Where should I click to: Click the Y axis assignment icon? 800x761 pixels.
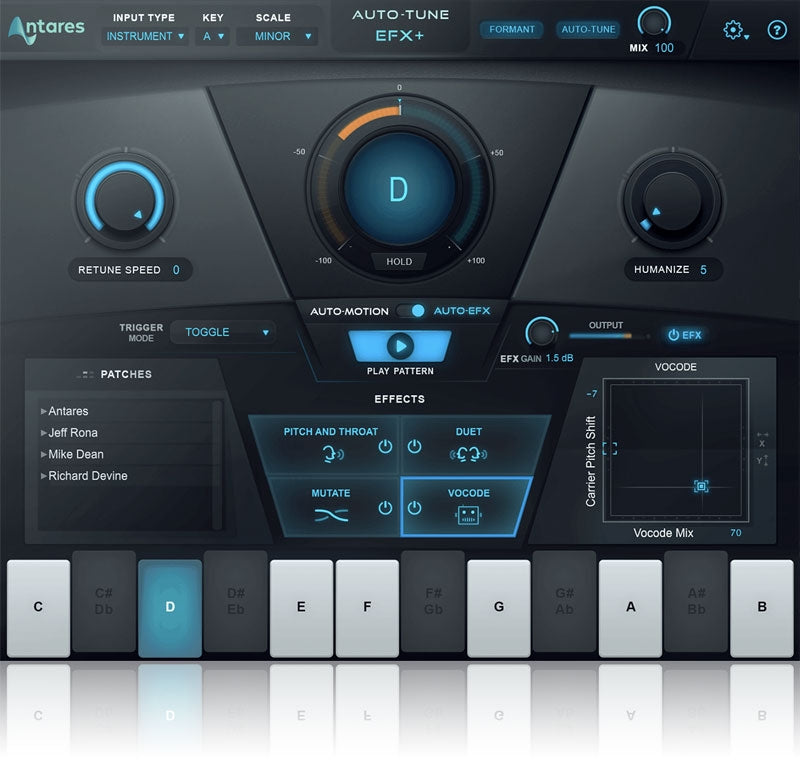762,460
